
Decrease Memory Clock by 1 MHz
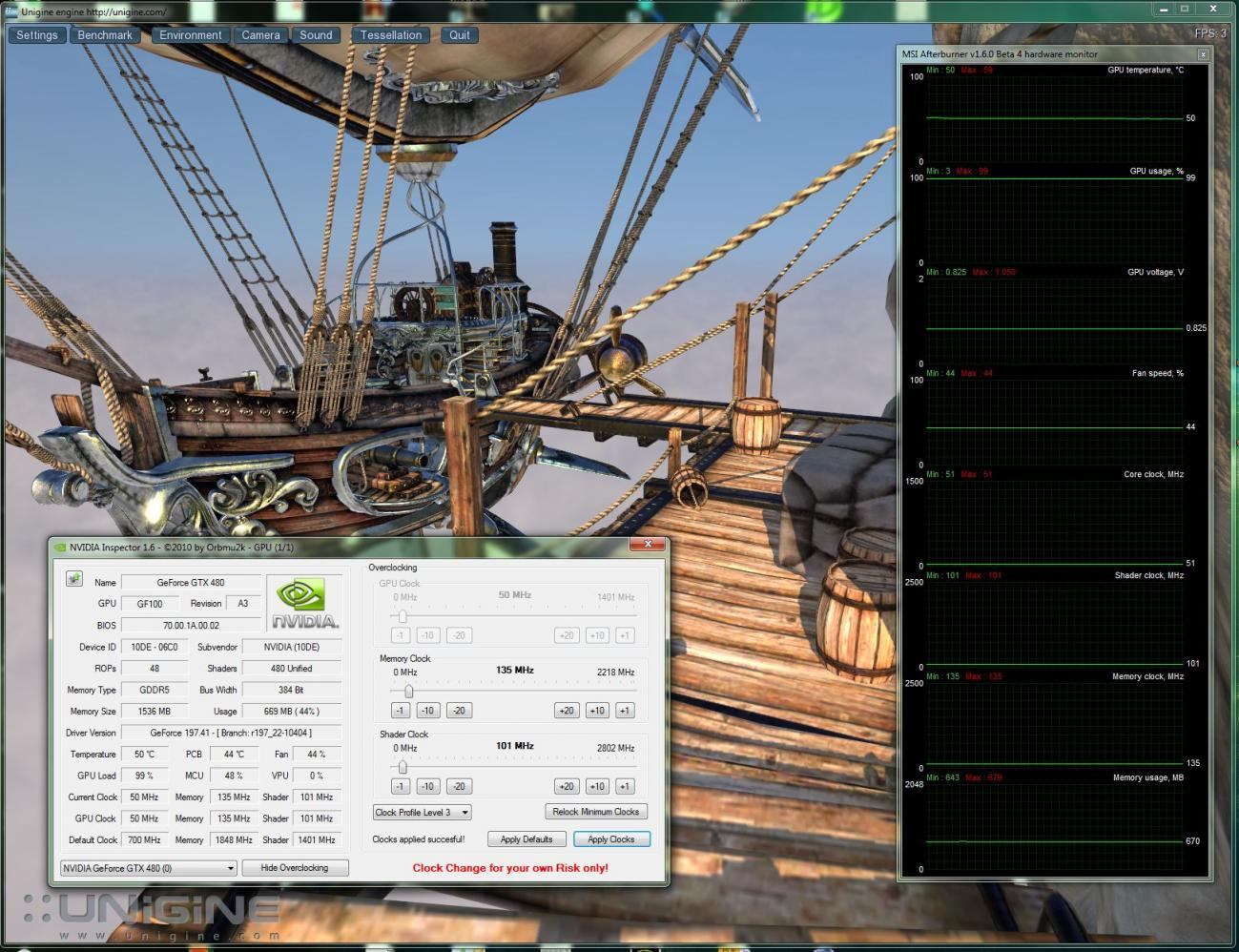tap(401, 711)
